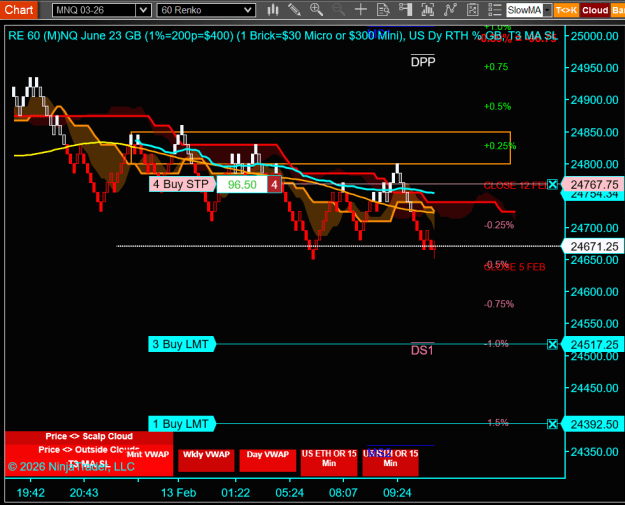
Task: Cancel the 24517.25 Buy LMT order X
Action: click(552, 344)
